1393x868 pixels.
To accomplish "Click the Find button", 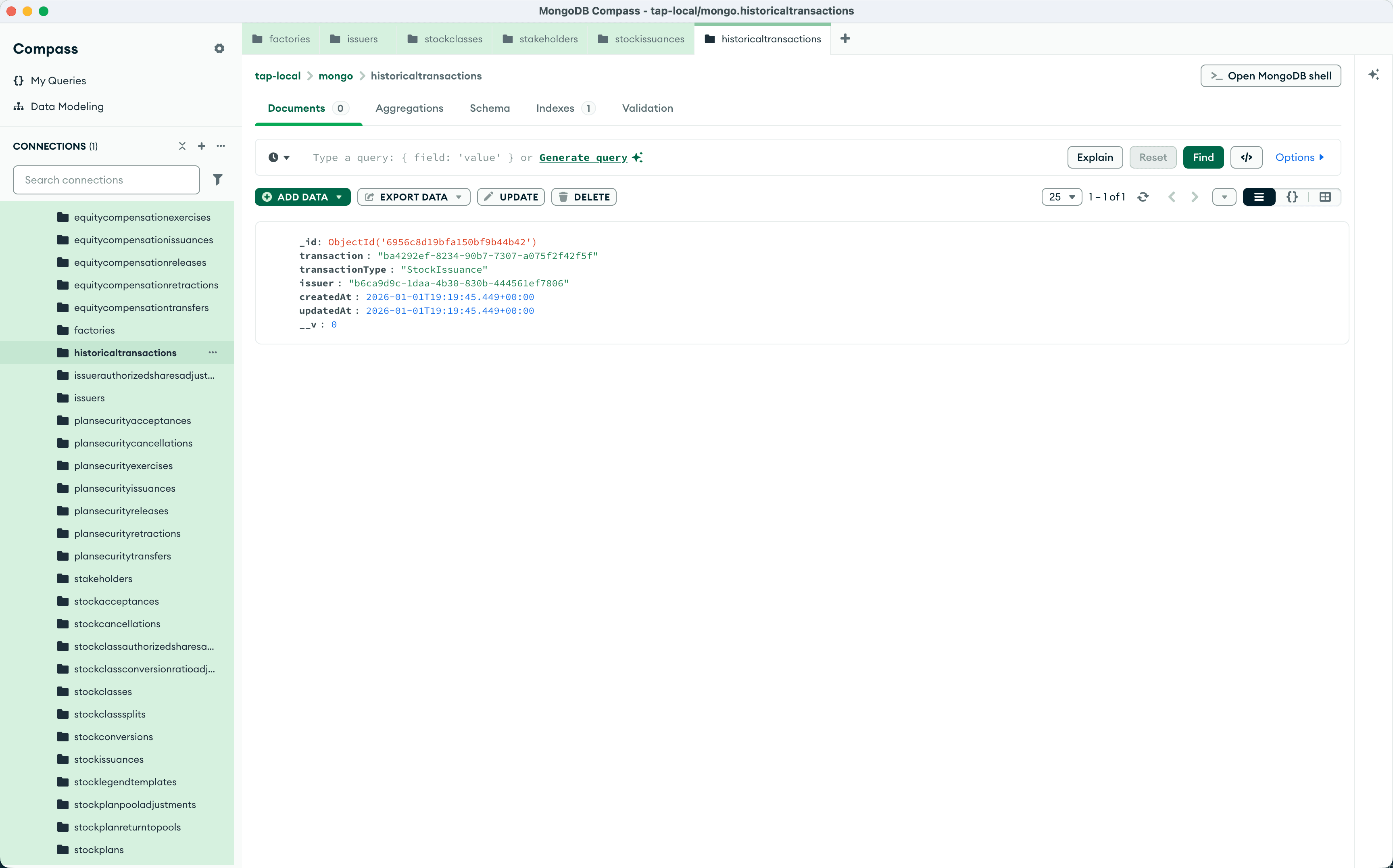I will tap(1203, 157).
